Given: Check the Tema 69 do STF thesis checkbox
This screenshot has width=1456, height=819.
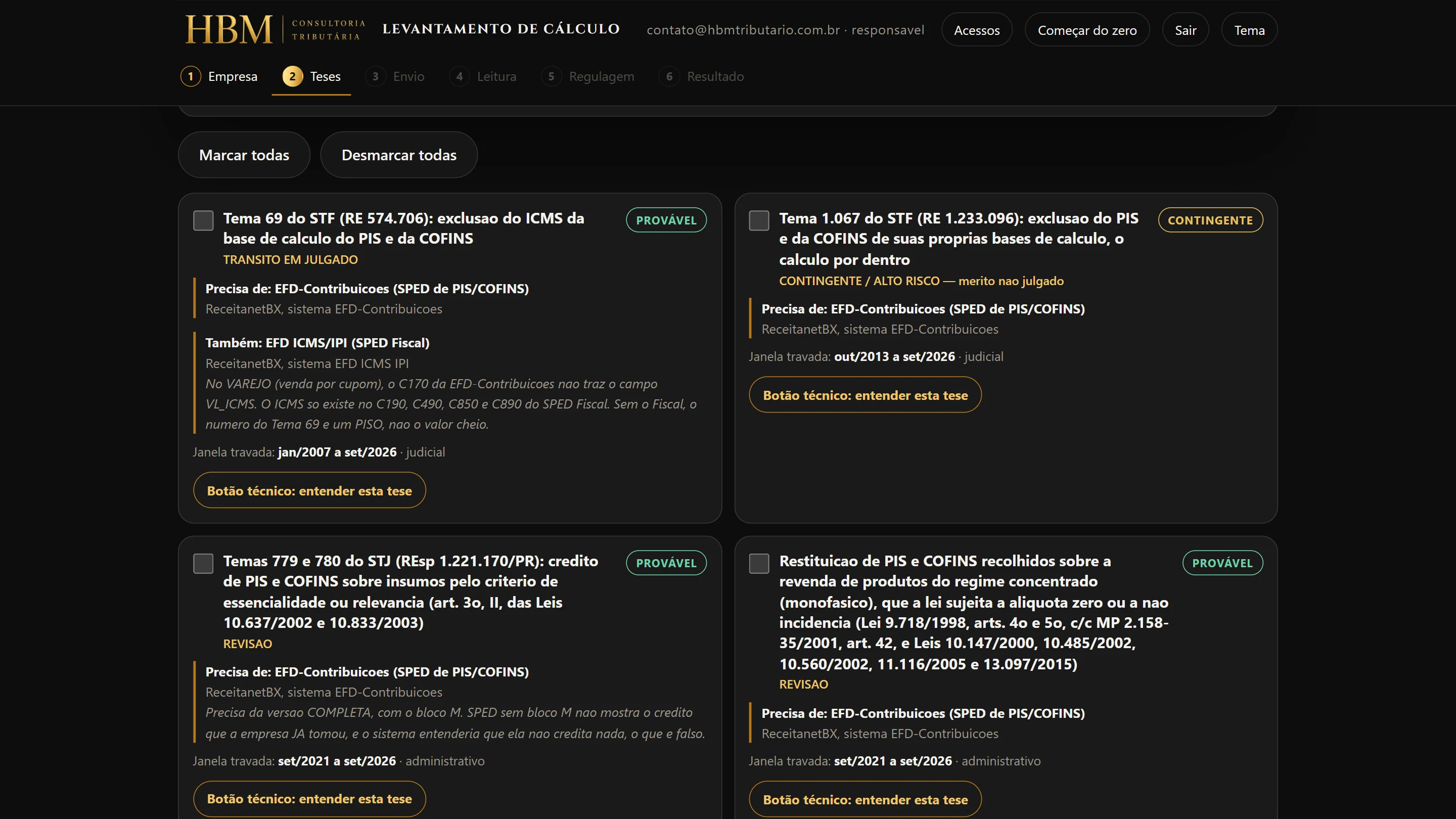Looking at the screenshot, I should 203,220.
